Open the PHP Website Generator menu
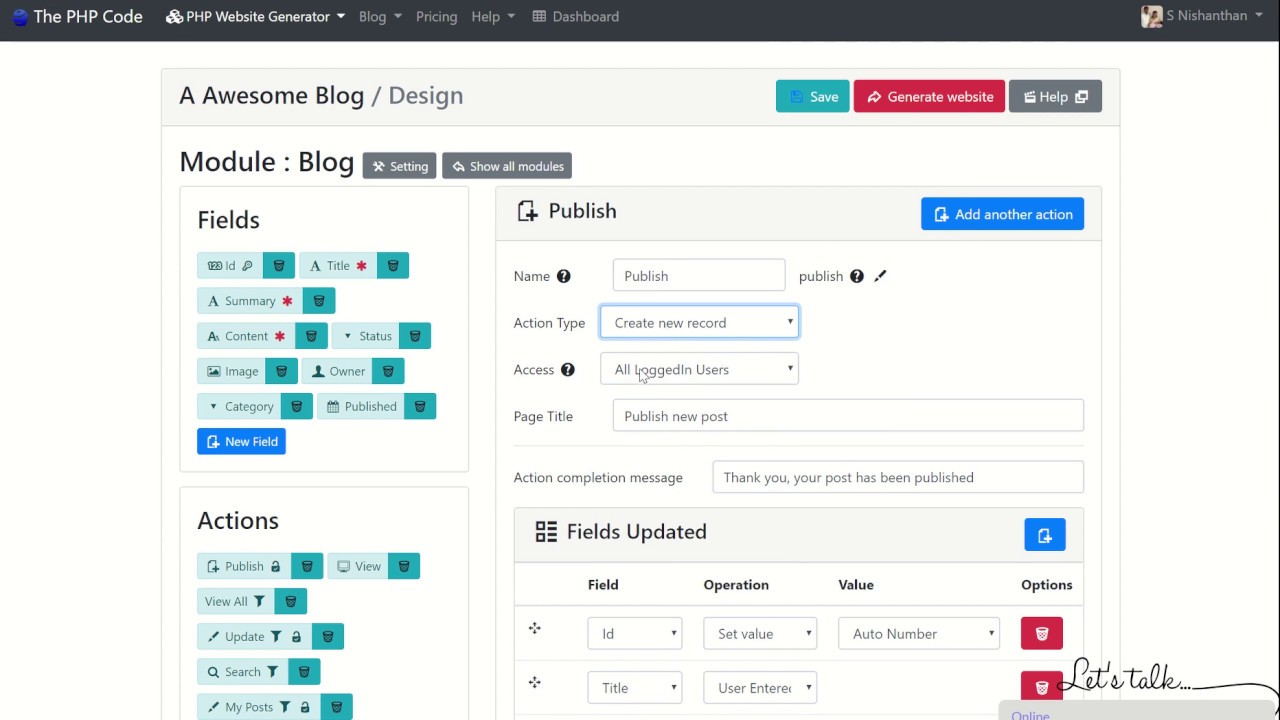Viewport: 1280px width, 720px height. tap(255, 17)
